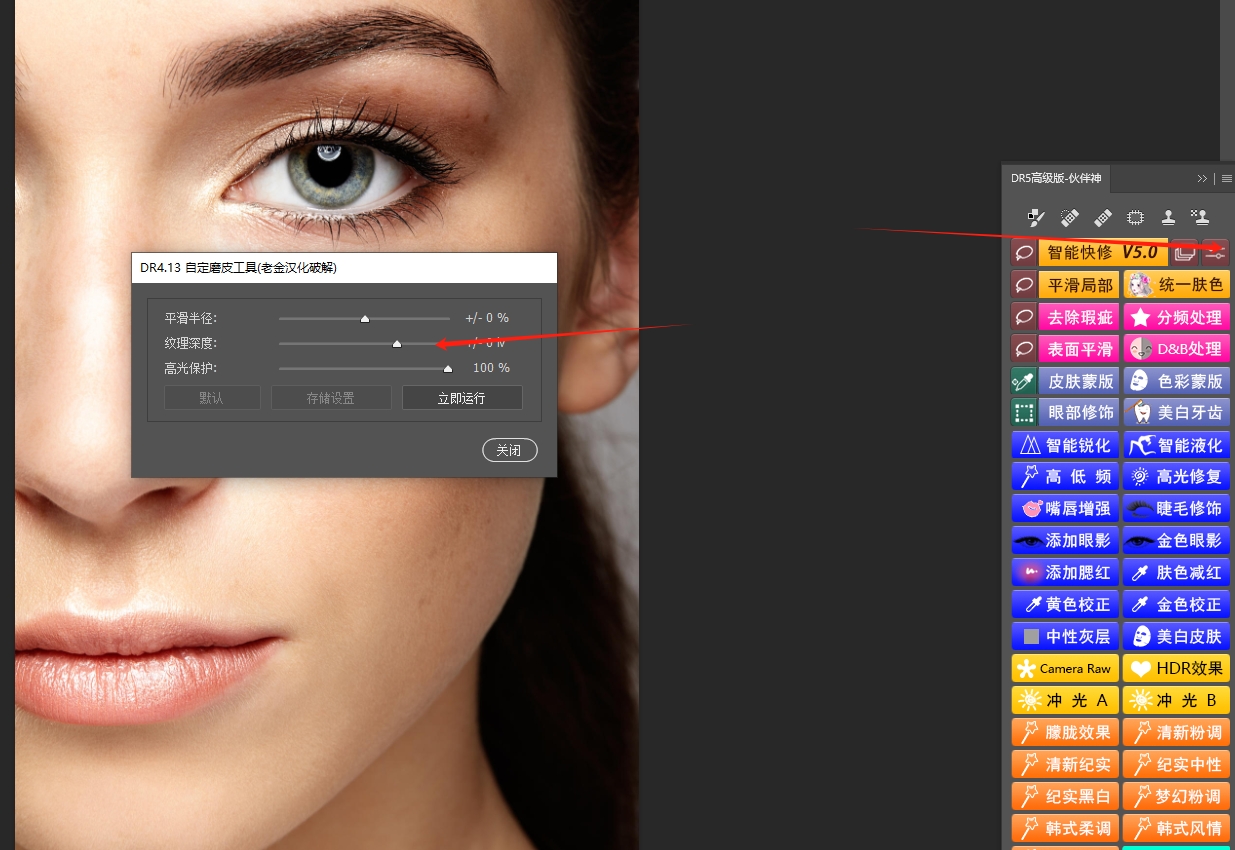The image size is (1235, 850).
Task: Open the DR5 panel hamburger menu
Action: (1226, 178)
